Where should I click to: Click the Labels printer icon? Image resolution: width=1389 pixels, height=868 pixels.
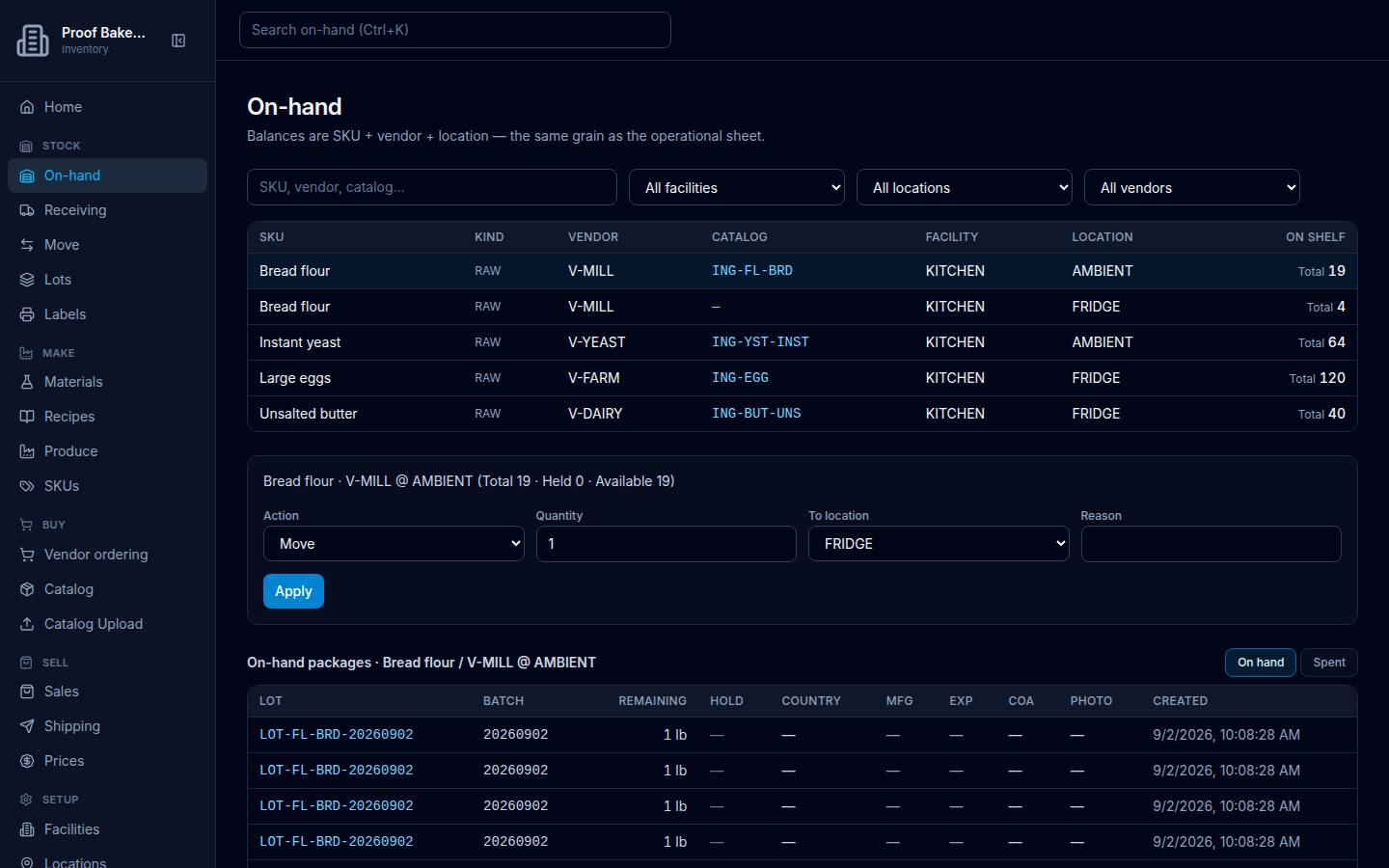[27, 314]
